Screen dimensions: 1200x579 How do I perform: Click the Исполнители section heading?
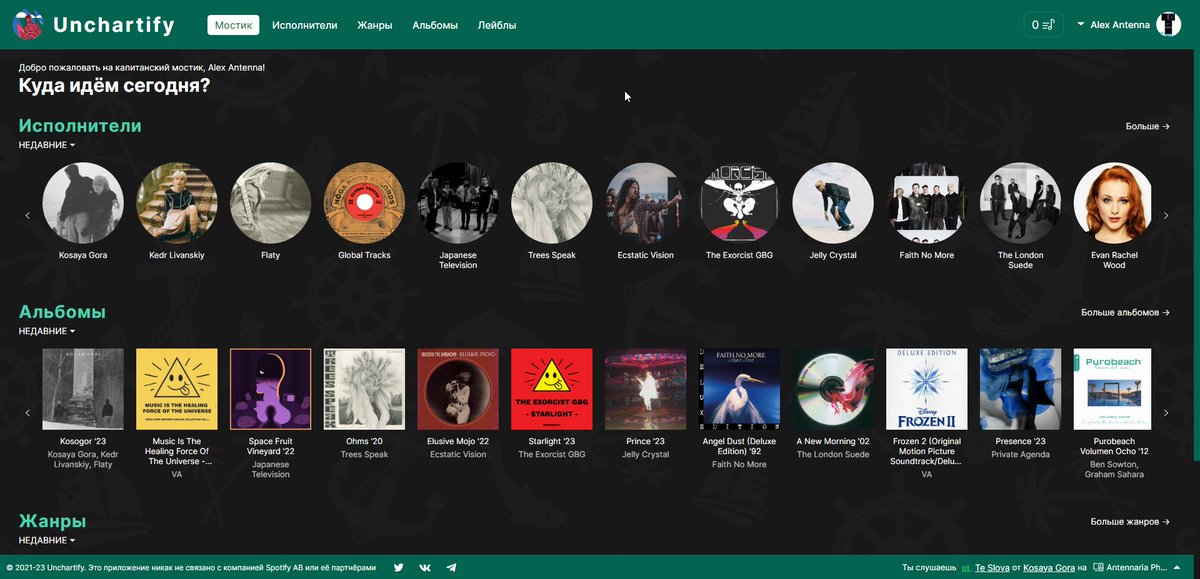(80, 126)
